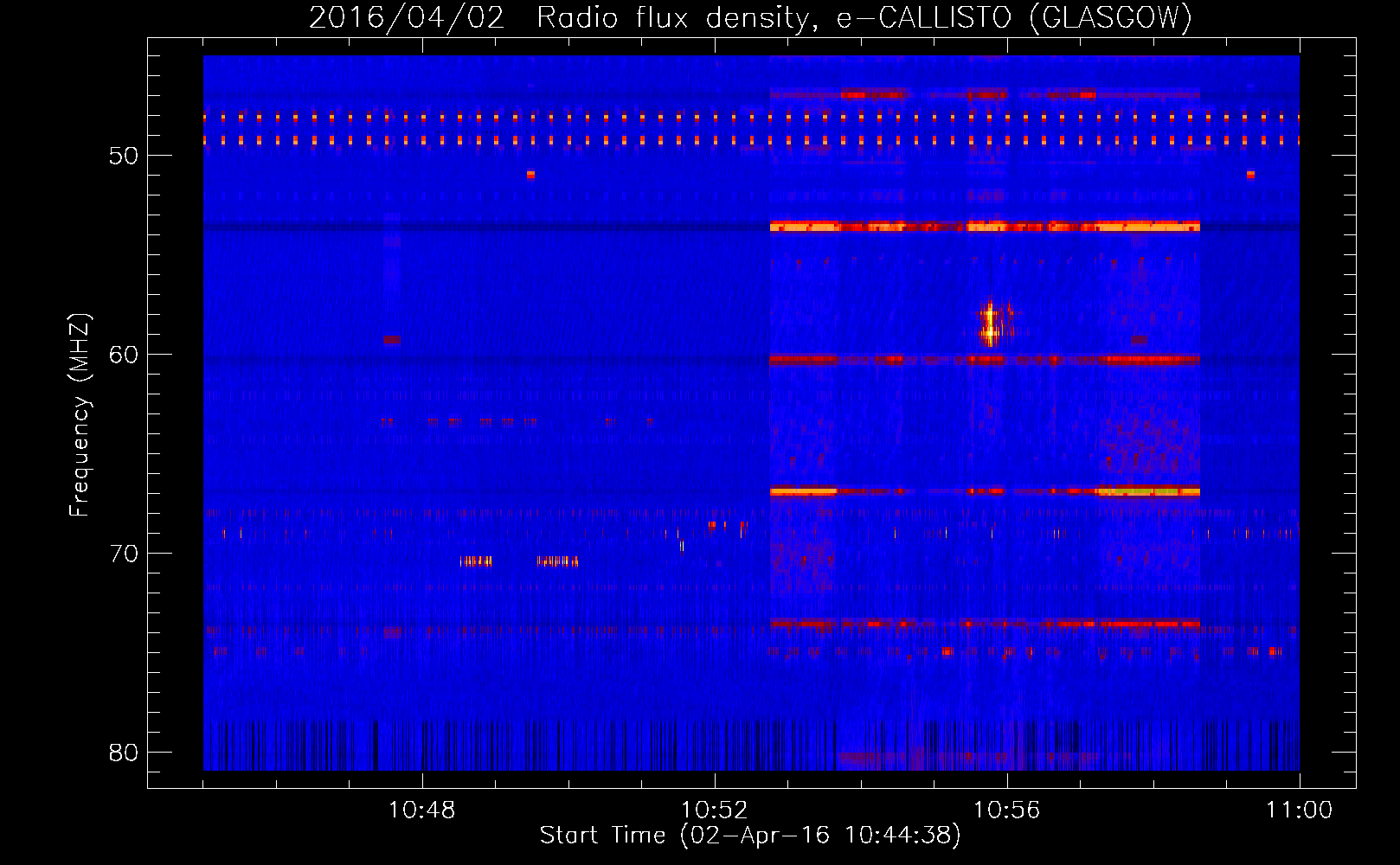Click the 10:48 time tick label

pyautogui.click(x=422, y=811)
